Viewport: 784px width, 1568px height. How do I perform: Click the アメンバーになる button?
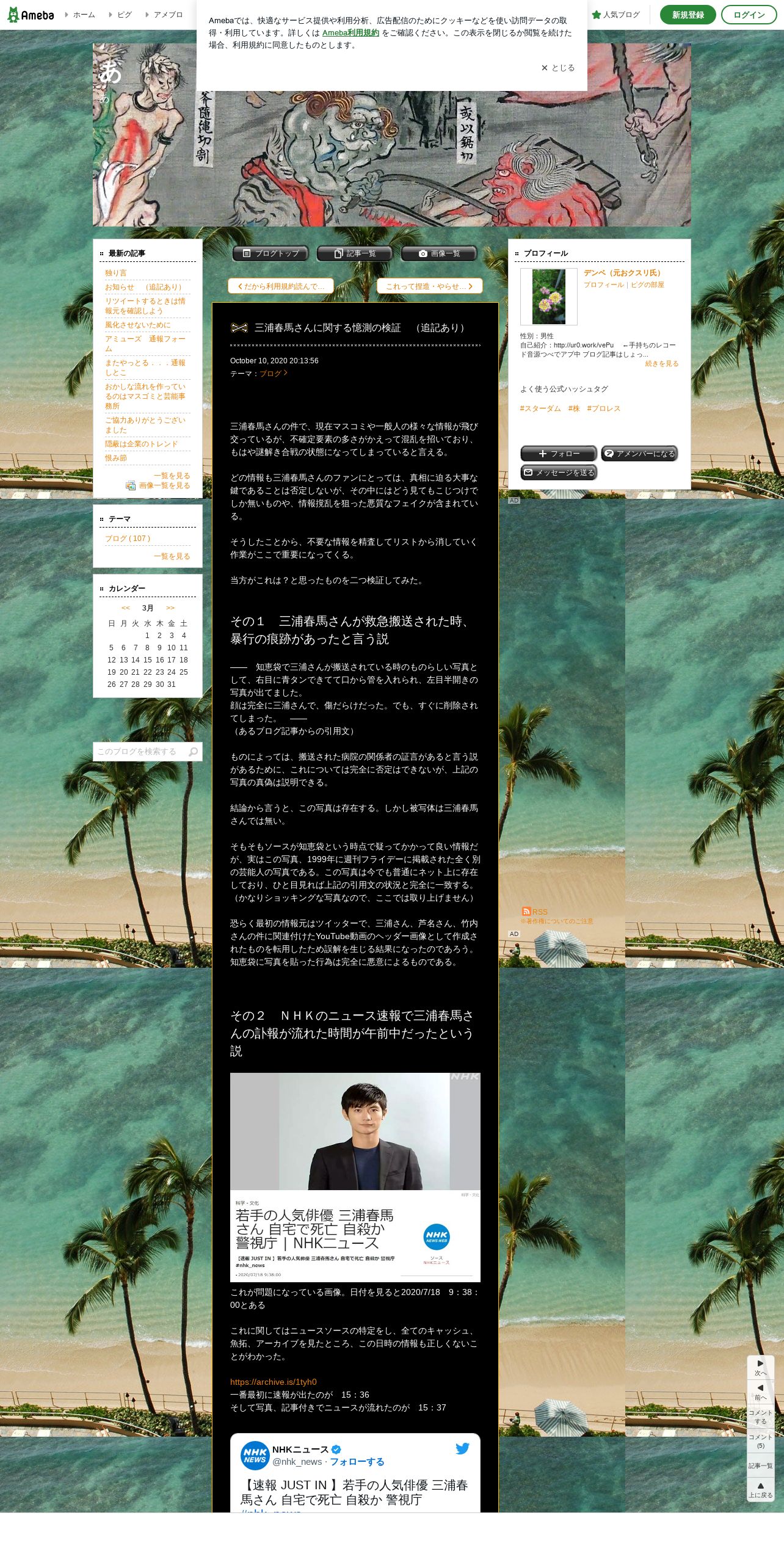pyautogui.click(x=640, y=454)
